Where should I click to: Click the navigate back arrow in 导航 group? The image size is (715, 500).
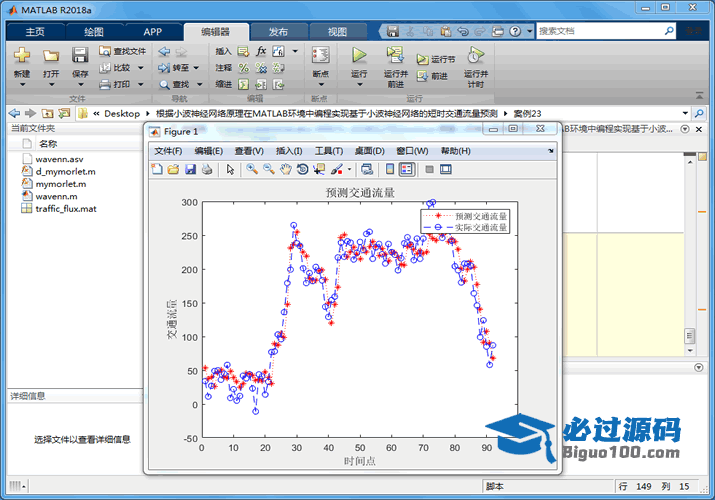point(164,52)
